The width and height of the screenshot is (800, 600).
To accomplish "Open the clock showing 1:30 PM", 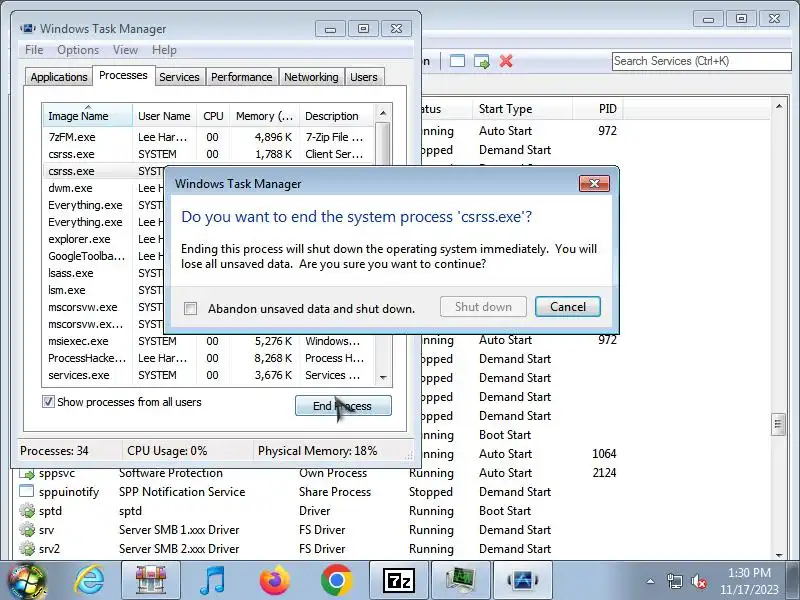I will 749,581.
